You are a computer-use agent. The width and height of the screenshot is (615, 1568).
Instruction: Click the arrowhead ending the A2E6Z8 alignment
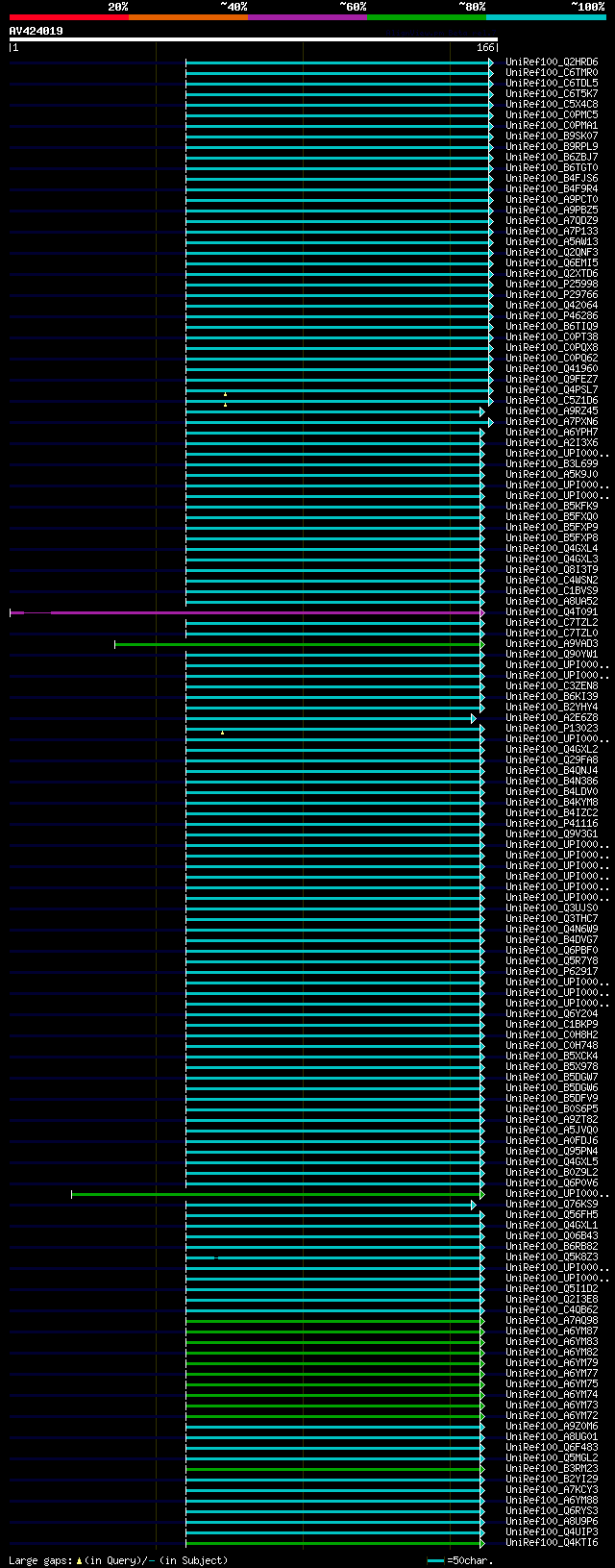(474, 718)
